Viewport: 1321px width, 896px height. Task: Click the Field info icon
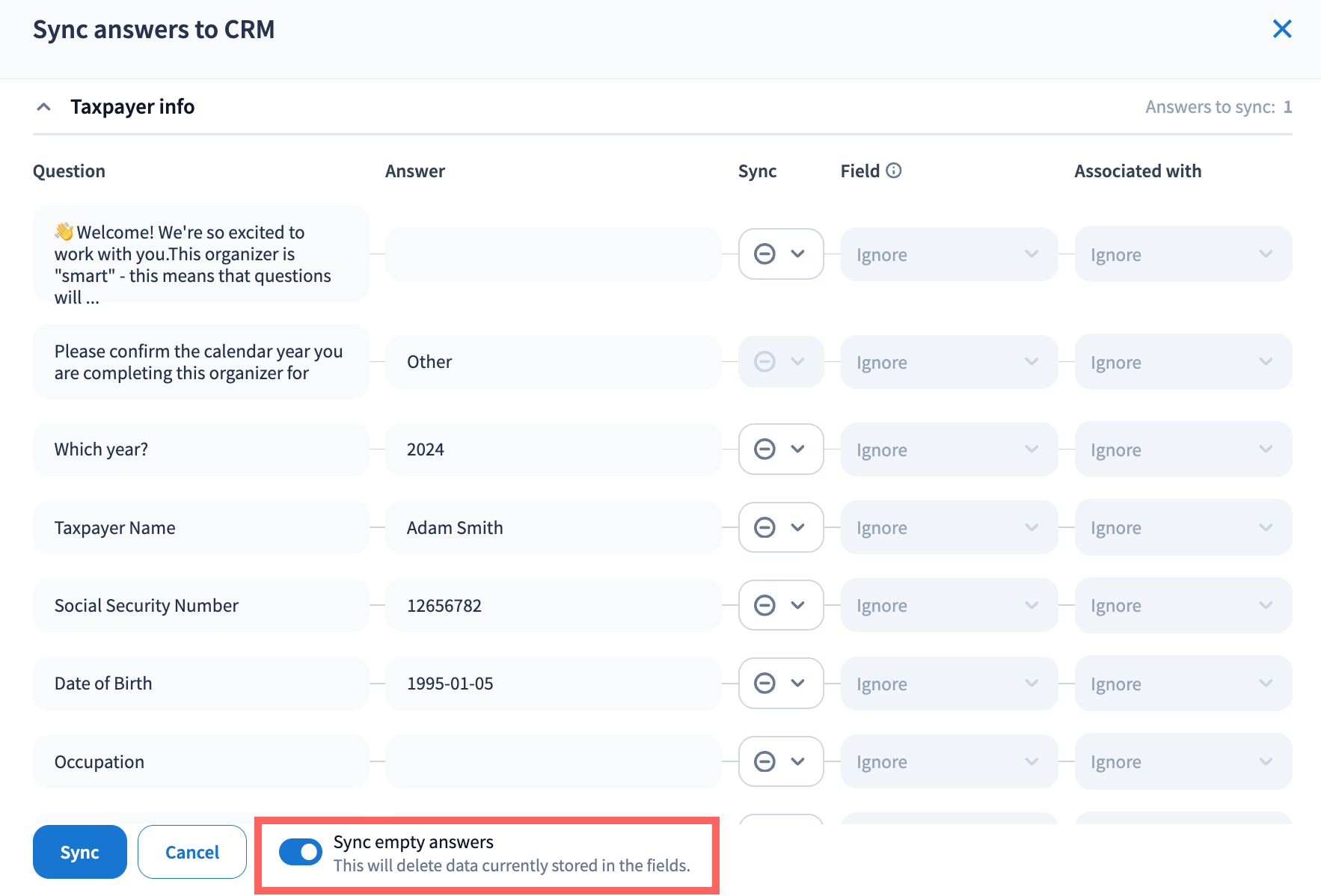(x=893, y=171)
